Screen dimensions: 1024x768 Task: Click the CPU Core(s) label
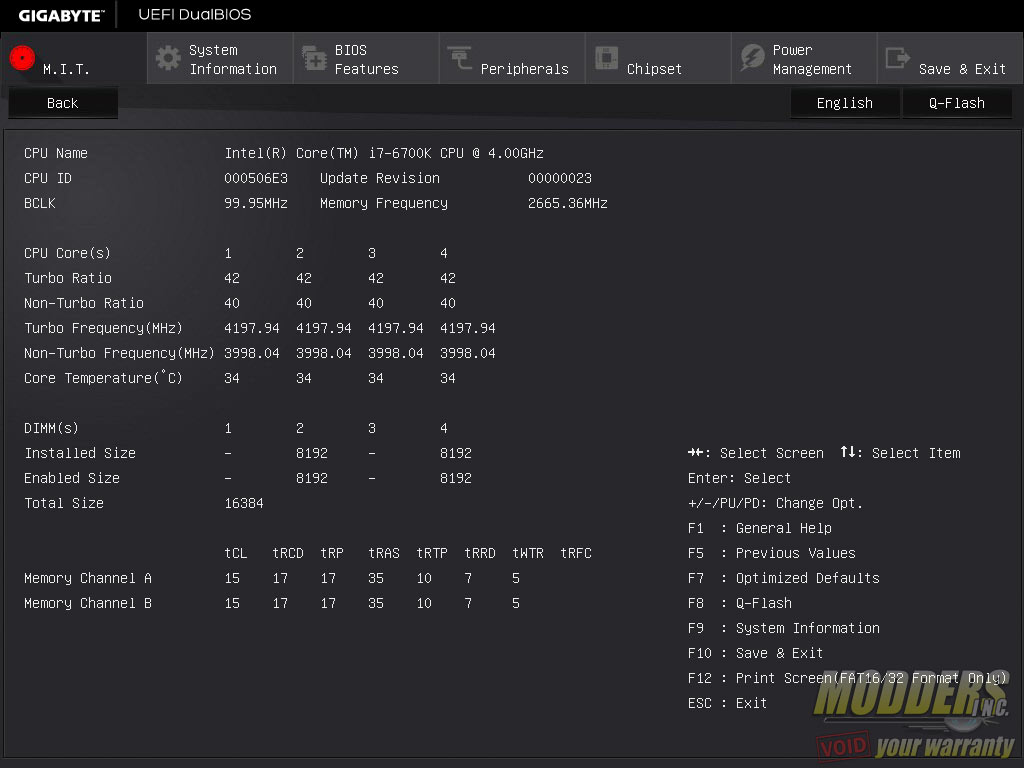click(67, 253)
